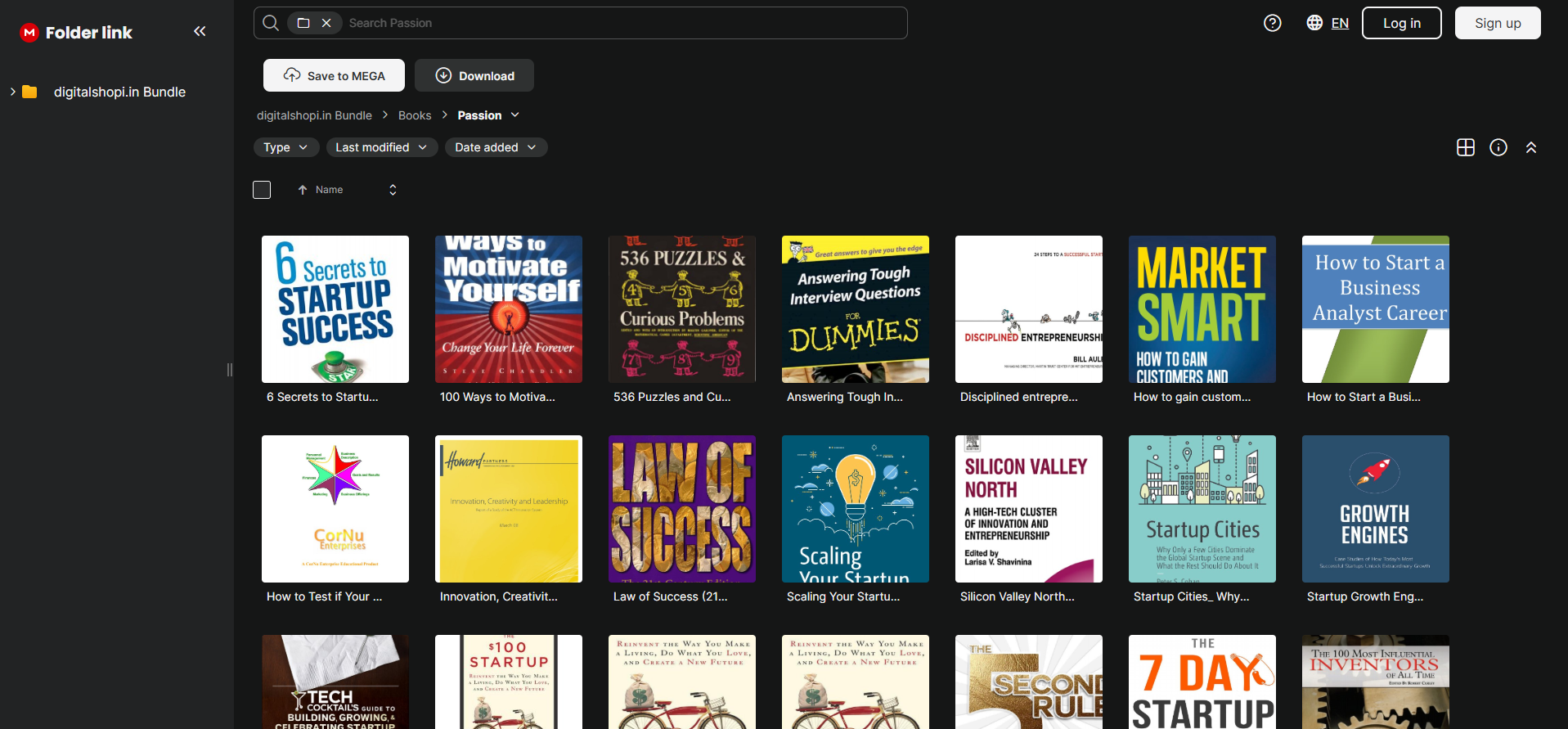This screenshot has width=1568, height=729.
Task: Collapse the sidebar with double-chevron icon
Action: click(200, 31)
